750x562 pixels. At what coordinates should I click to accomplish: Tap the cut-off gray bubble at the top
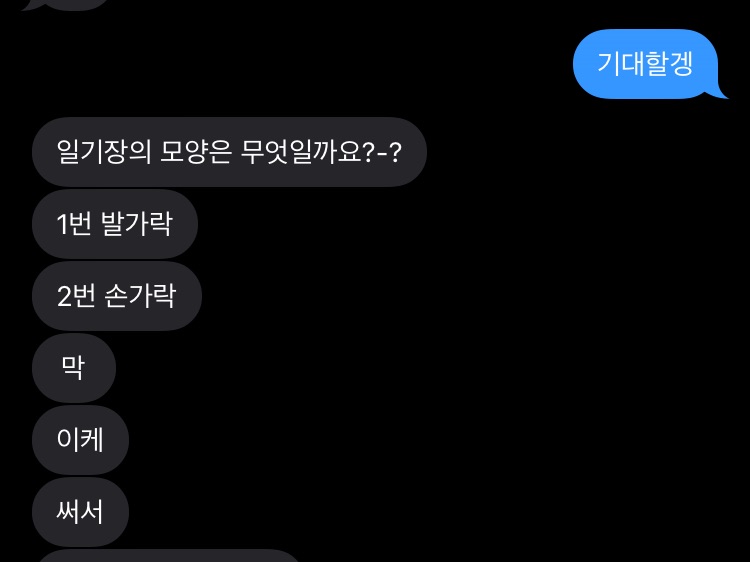pyautogui.click(x=65, y=4)
